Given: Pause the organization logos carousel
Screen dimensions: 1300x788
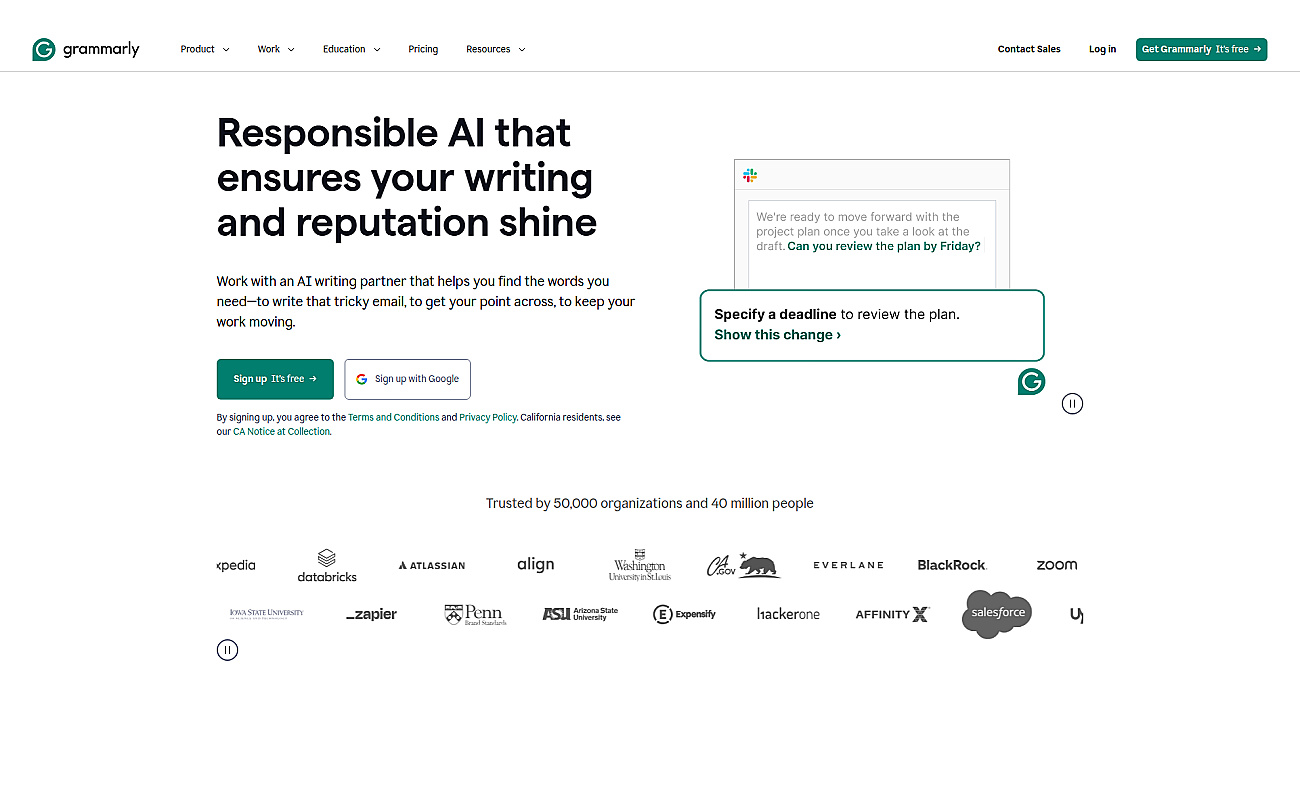Looking at the screenshot, I should pos(228,650).
